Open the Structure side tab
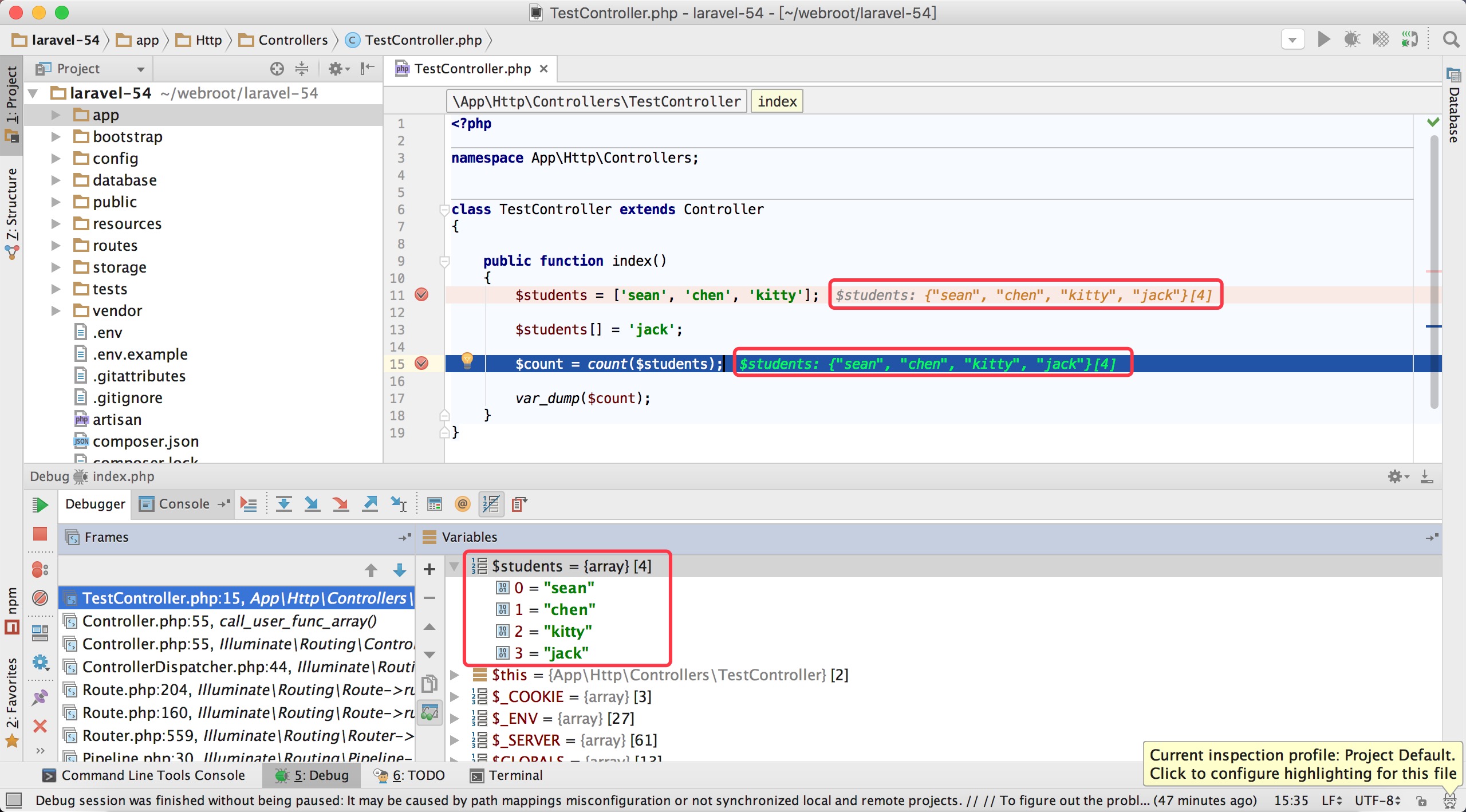Image resolution: width=1466 pixels, height=812 pixels. (11, 213)
